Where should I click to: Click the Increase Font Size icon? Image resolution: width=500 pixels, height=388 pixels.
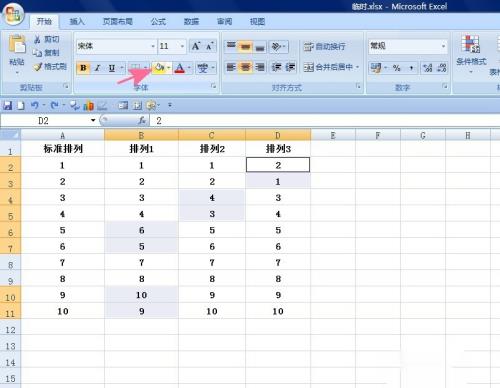(196, 46)
